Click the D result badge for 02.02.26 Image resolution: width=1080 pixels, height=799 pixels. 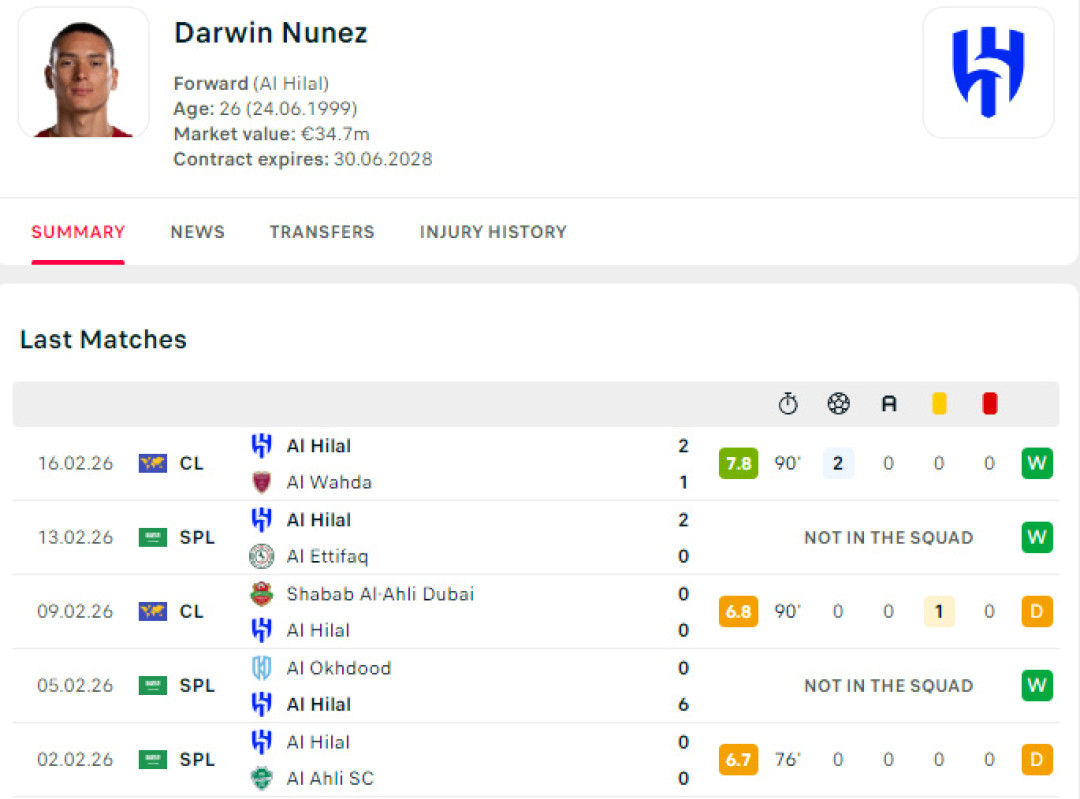pos(1037,760)
